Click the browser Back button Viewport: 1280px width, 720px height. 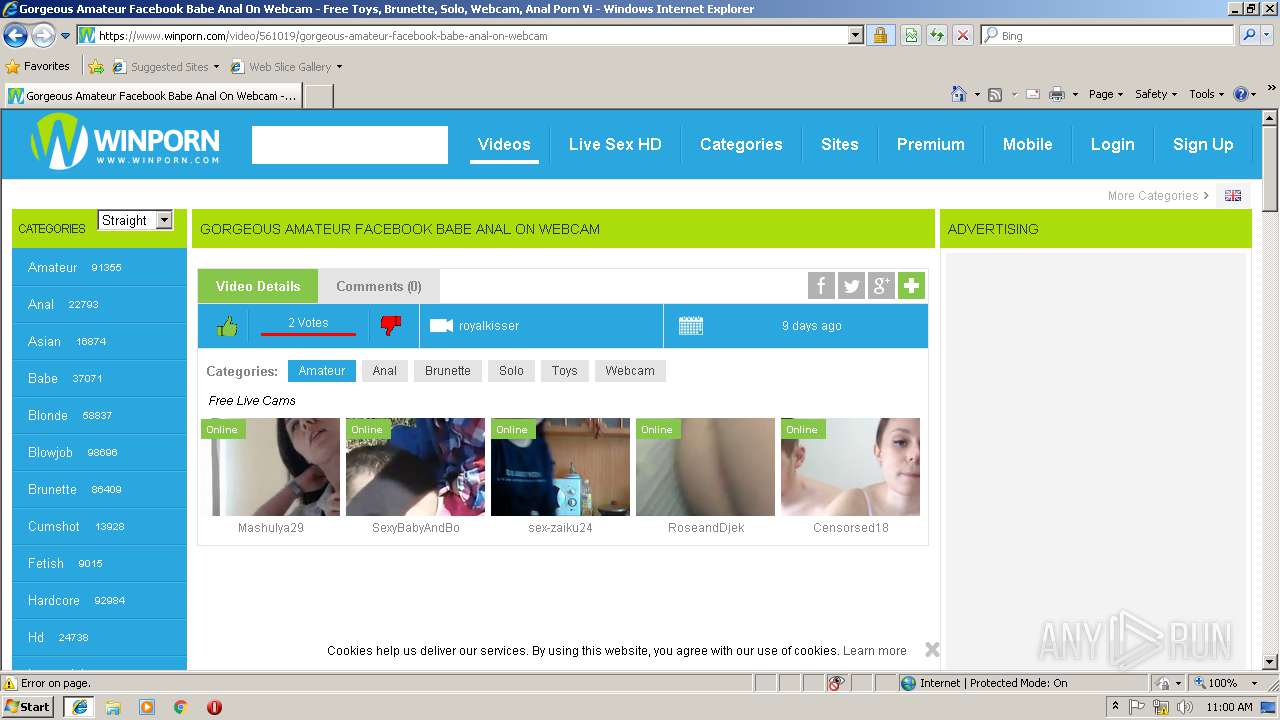tap(15, 36)
